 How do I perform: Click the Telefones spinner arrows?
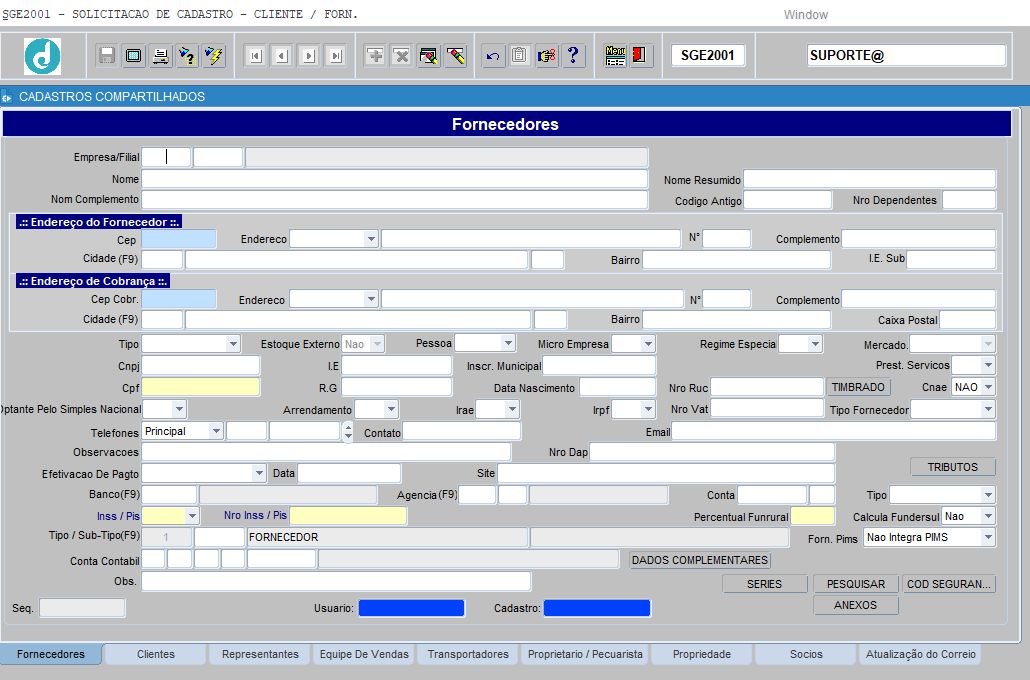point(348,431)
